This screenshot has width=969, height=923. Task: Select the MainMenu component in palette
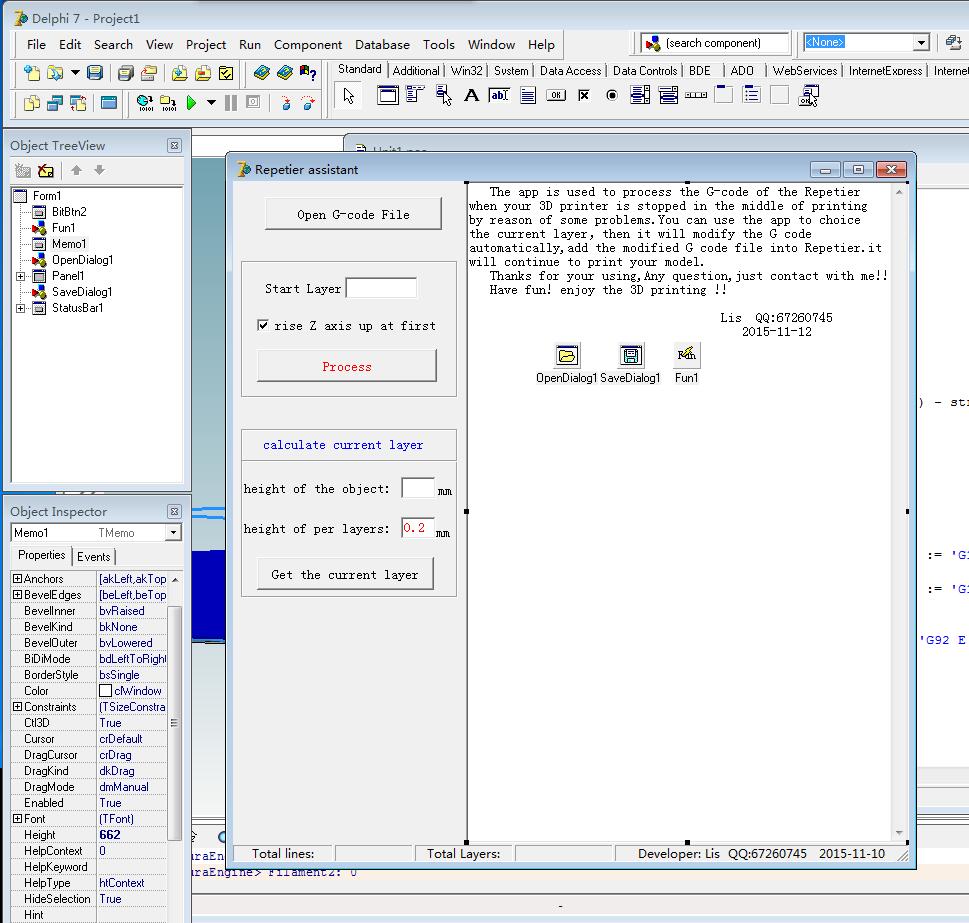click(415, 96)
